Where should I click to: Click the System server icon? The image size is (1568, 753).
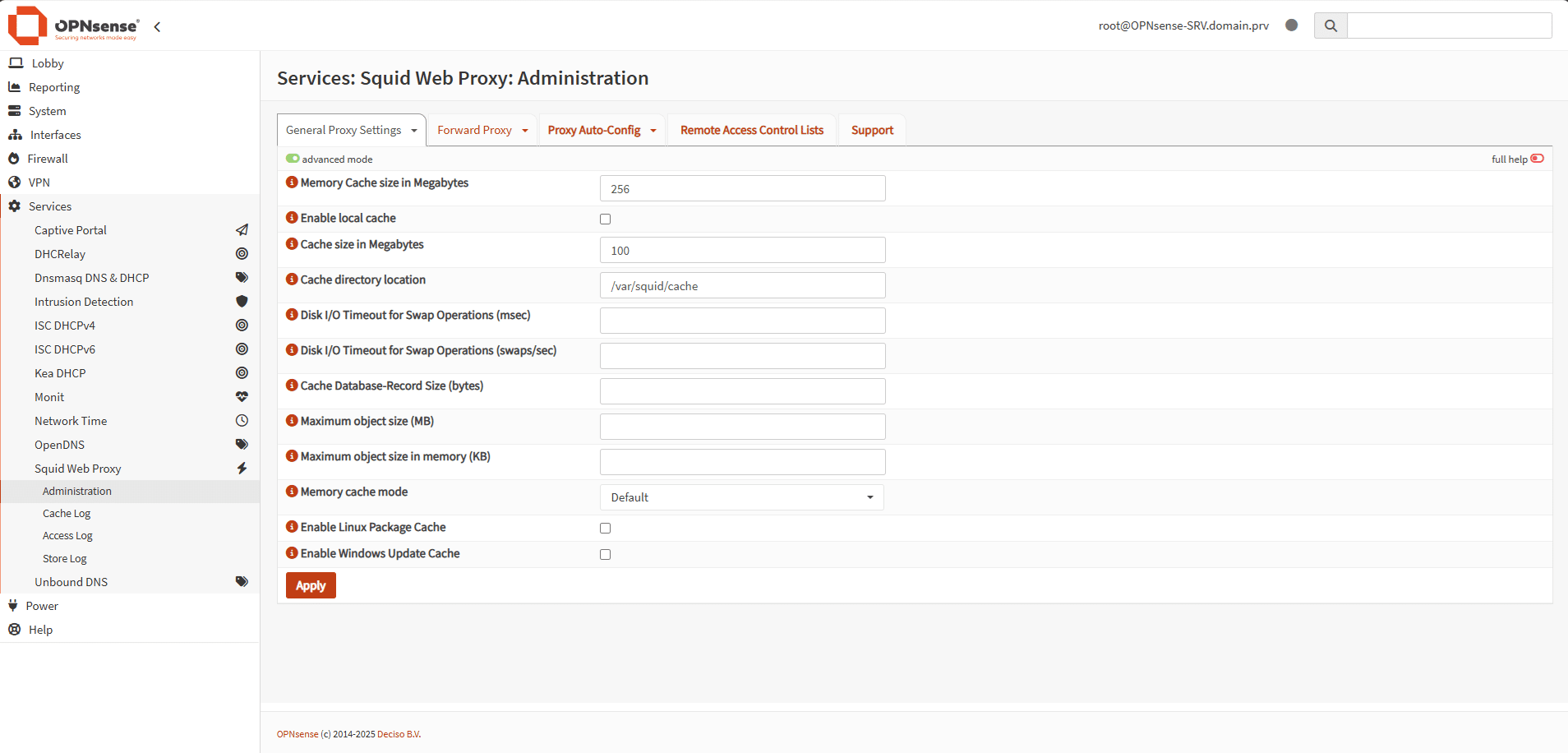(14, 110)
